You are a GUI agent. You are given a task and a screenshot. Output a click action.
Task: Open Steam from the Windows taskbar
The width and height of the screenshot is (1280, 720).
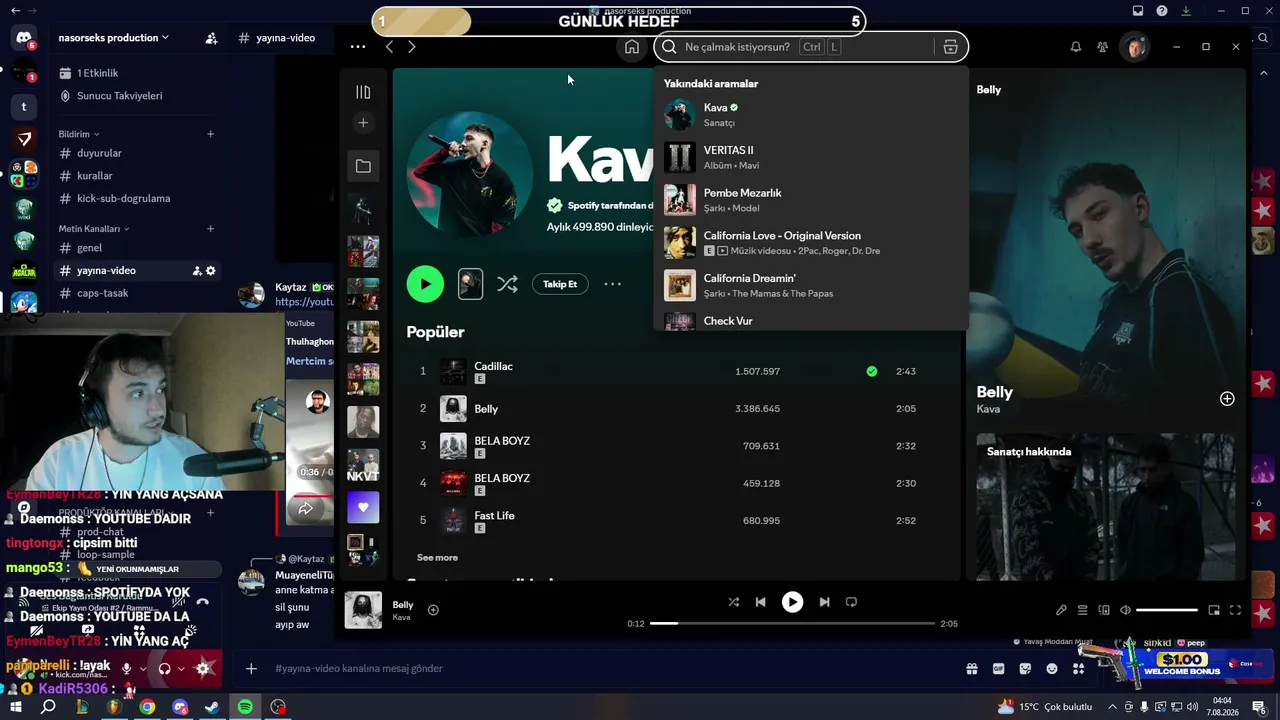point(212,707)
